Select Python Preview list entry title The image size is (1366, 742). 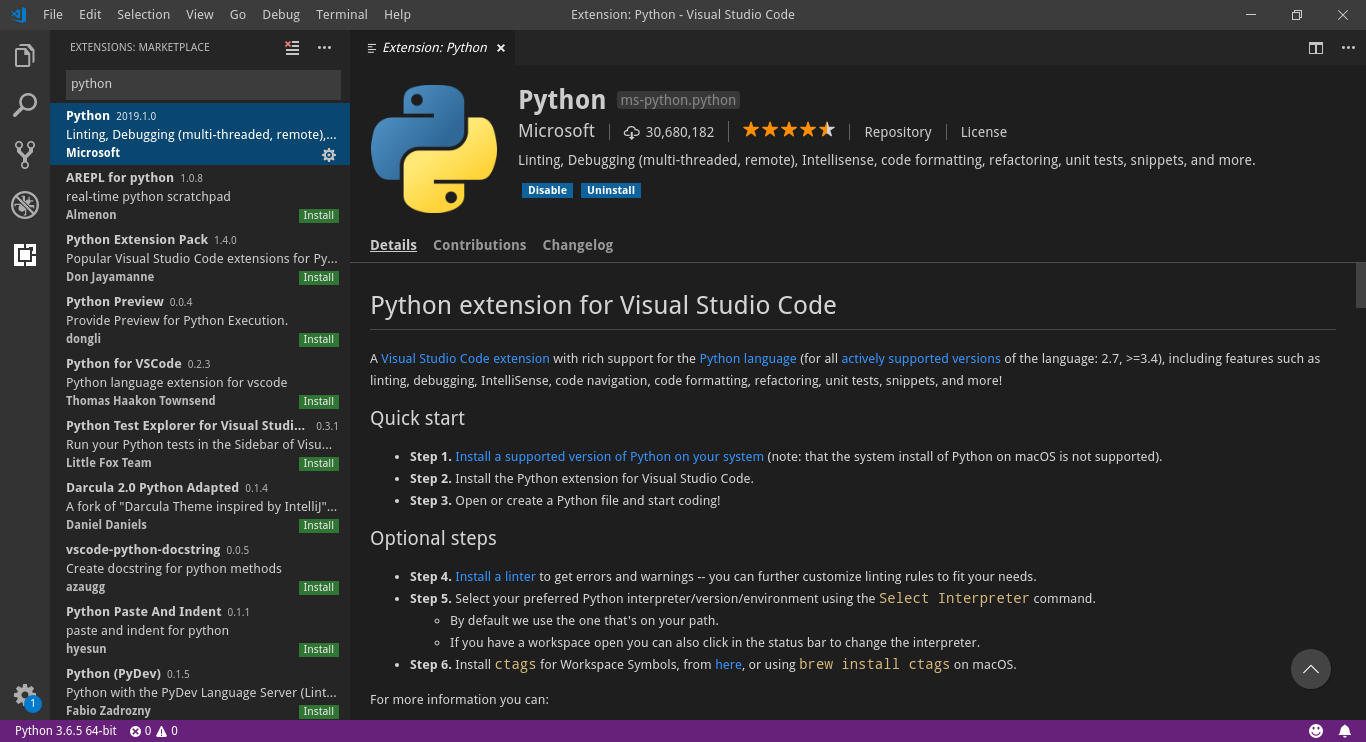(115, 301)
